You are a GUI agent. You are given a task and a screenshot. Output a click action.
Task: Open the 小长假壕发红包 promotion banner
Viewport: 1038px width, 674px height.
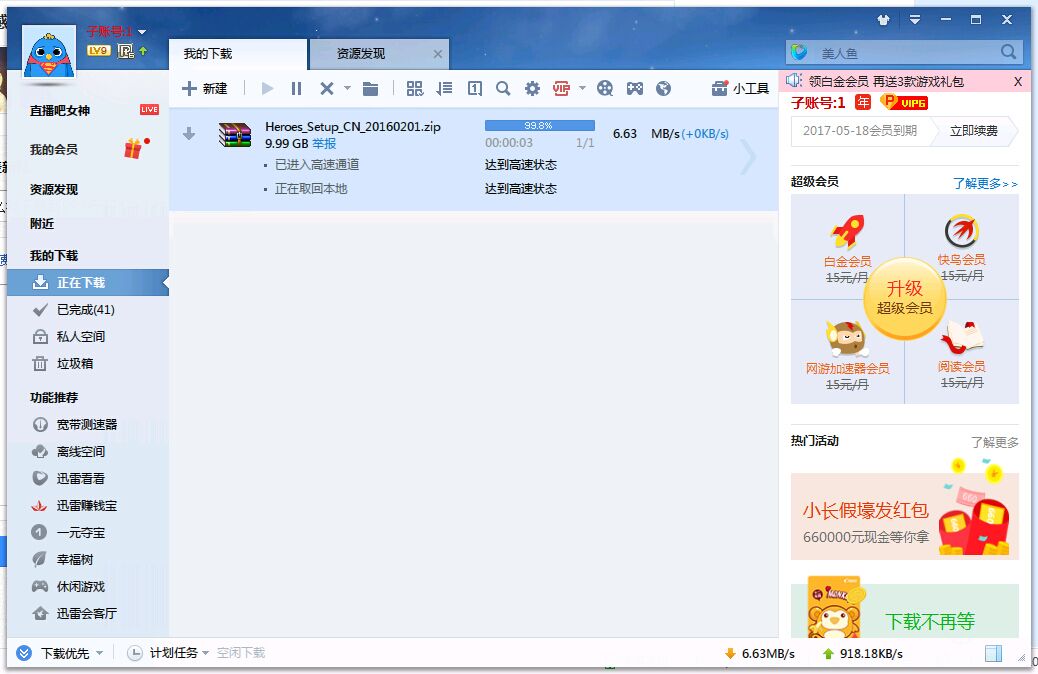[905, 516]
